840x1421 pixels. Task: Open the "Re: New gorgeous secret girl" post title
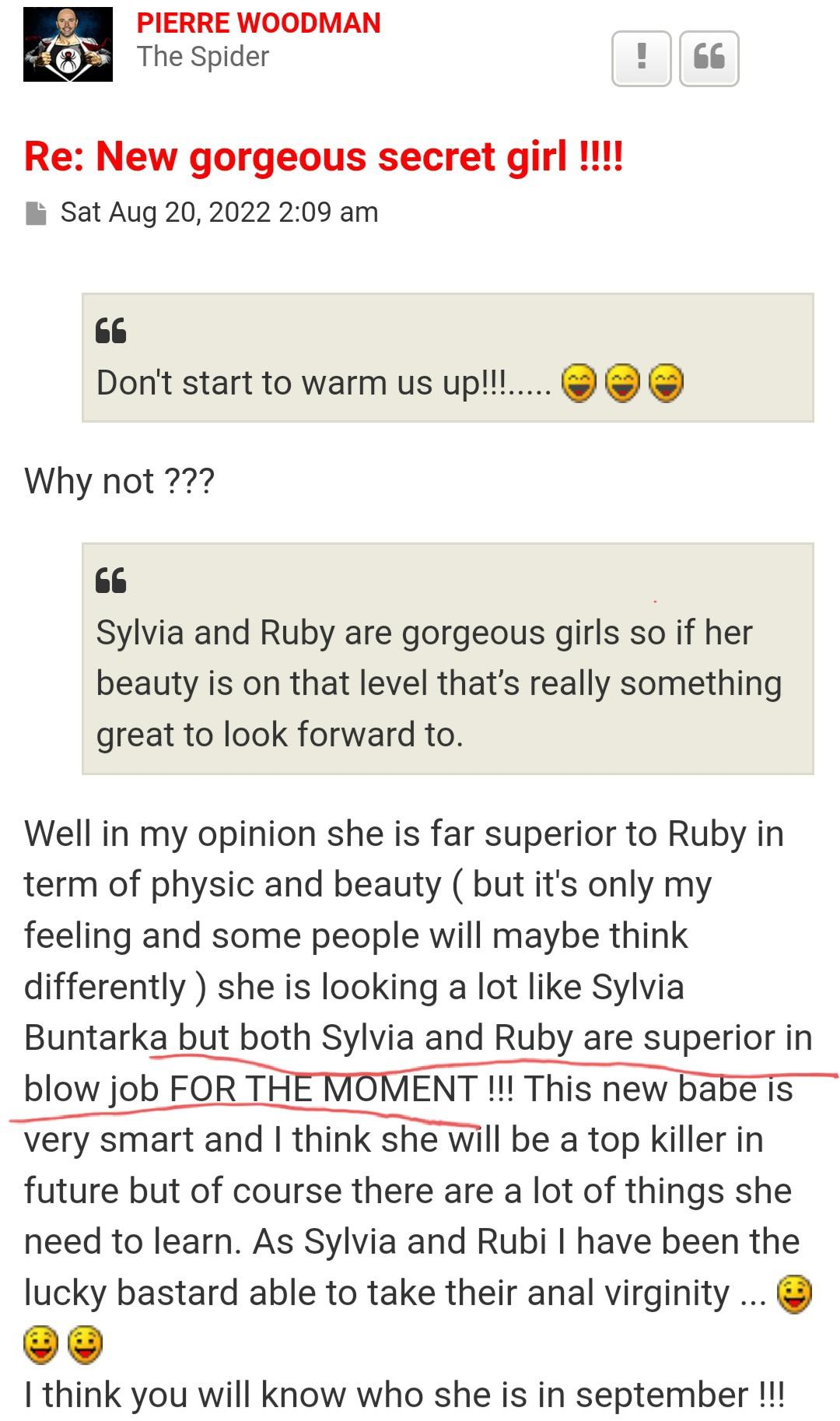(x=324, y=156)
